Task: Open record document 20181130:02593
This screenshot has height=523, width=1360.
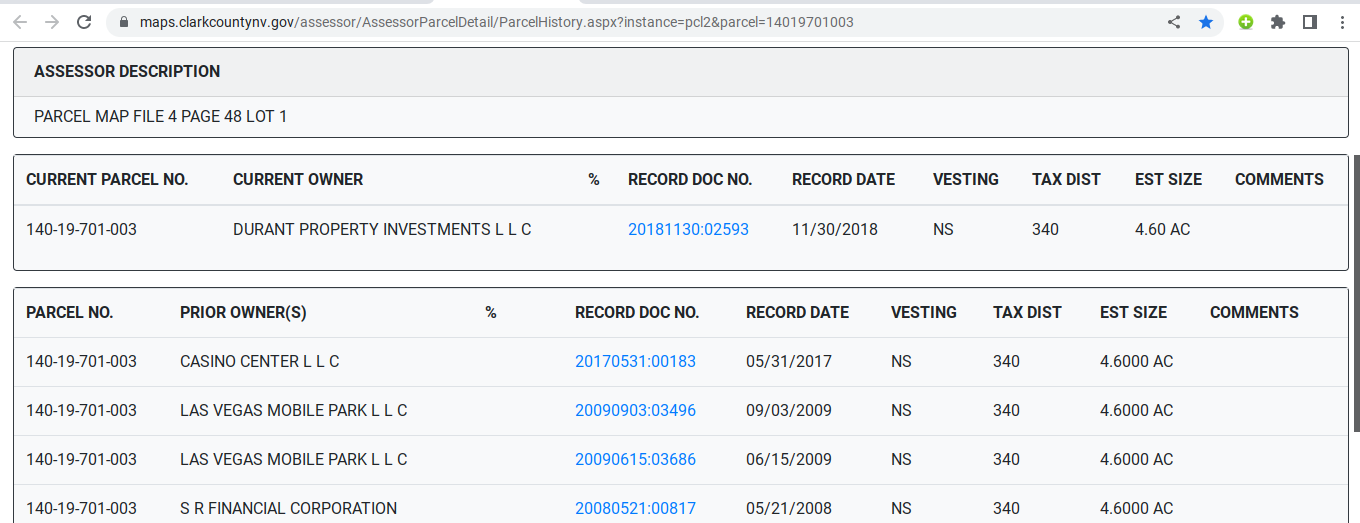Action: click(688, 230)
